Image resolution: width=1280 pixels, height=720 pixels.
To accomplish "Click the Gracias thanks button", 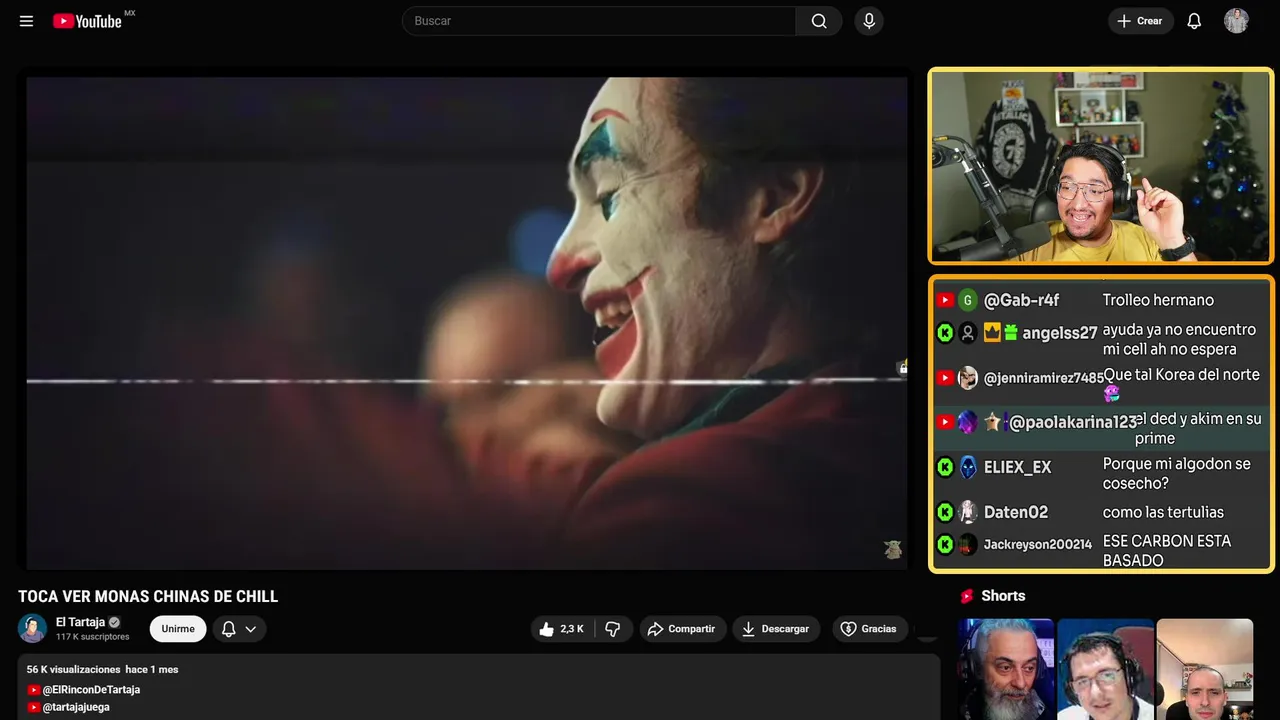I will click(x=869, y=629).
